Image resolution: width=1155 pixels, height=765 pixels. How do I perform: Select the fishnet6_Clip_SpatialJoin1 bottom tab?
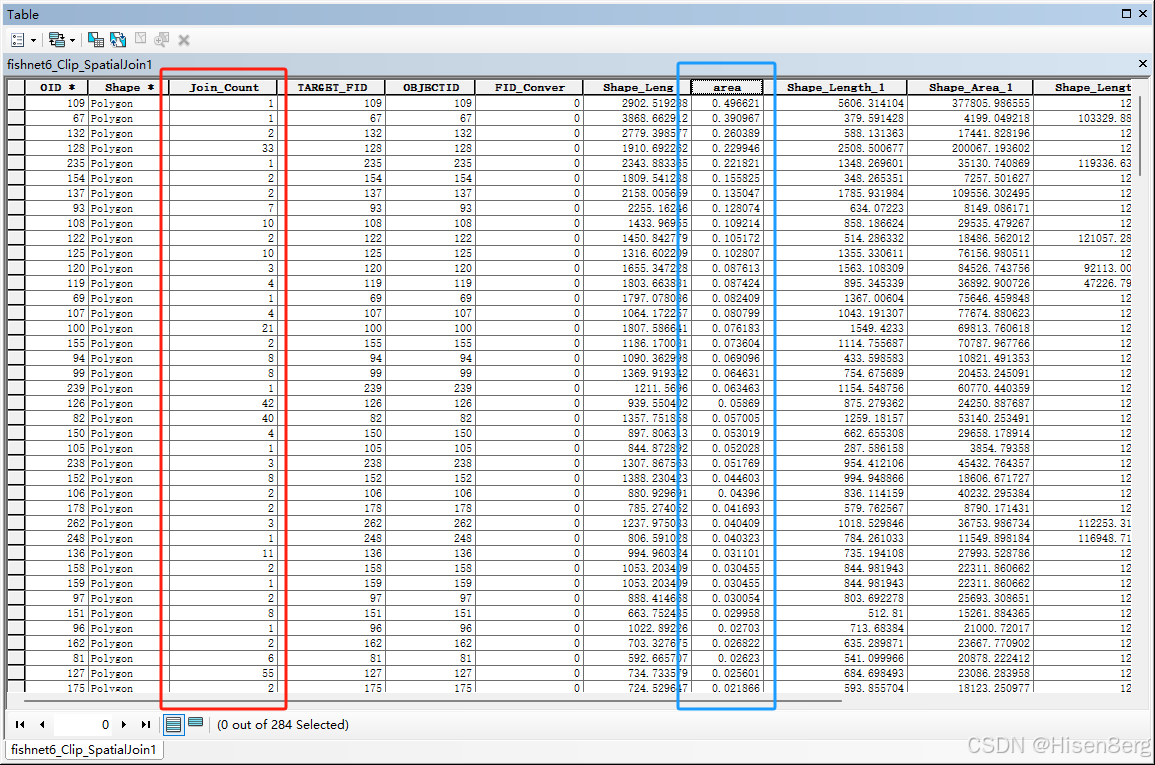(x=84, y=750)
